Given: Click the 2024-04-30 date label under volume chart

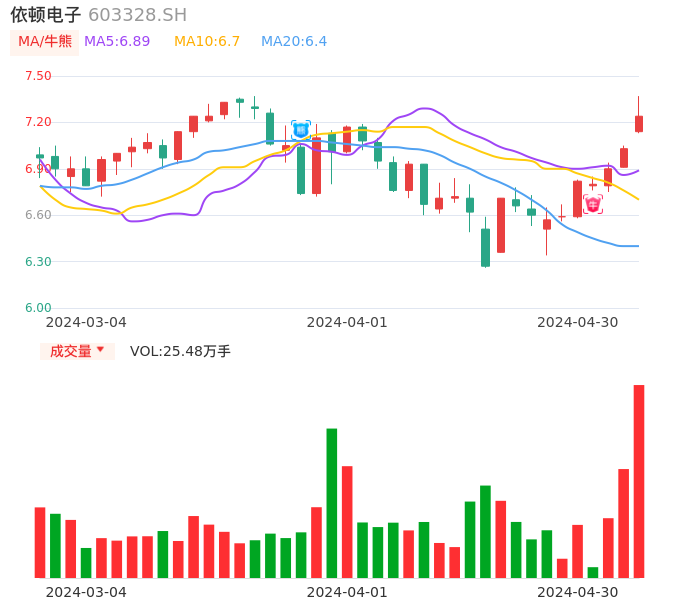Looking at the screenshot, I should 578,591.
